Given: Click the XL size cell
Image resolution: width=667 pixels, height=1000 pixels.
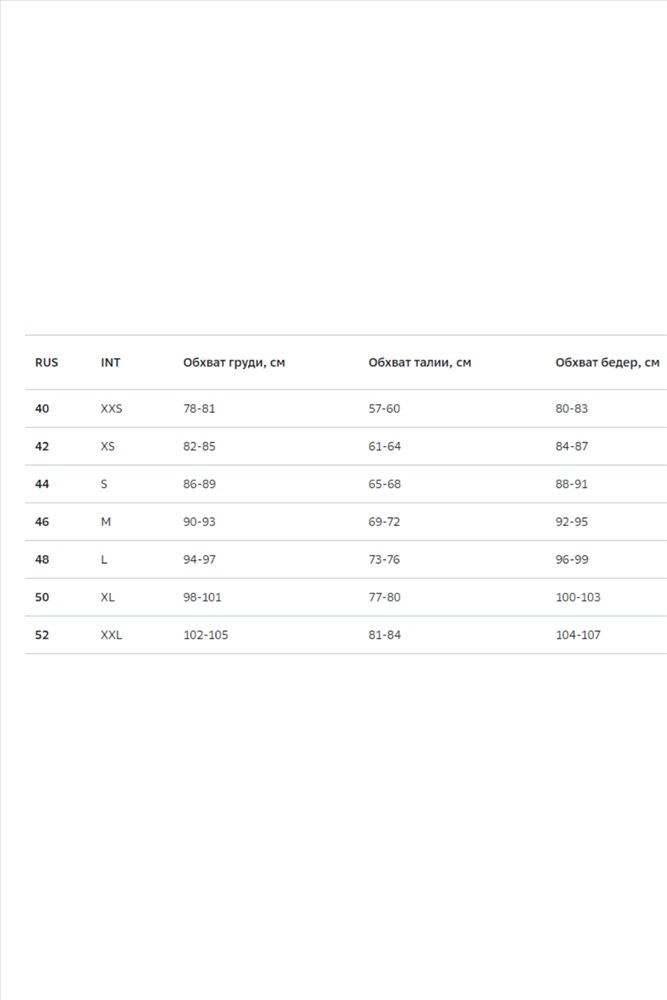Looking at the screenshot, I should pos(108,597).
